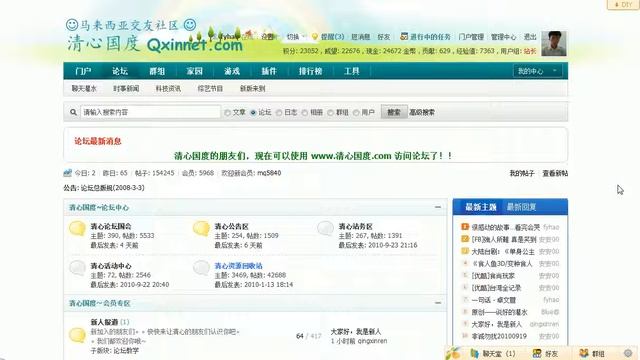Open the 家园 nav menu item

[x=195, y=71]
